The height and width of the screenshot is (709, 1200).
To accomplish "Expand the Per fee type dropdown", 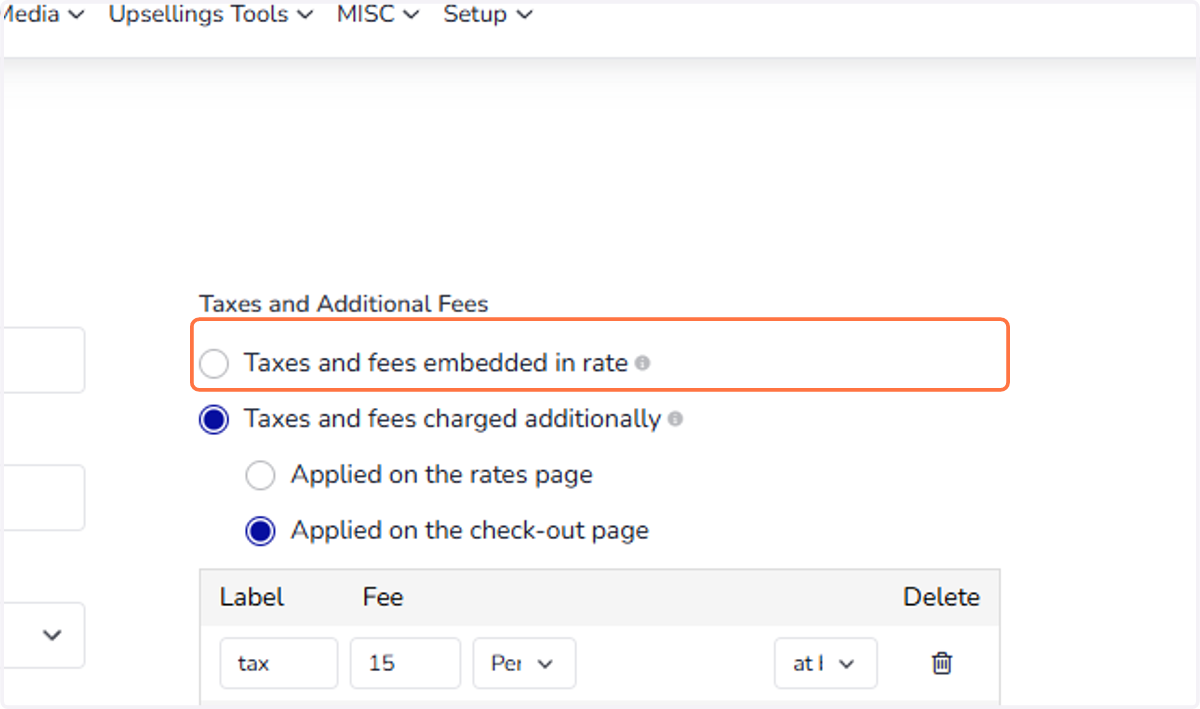I will [524, 663].
